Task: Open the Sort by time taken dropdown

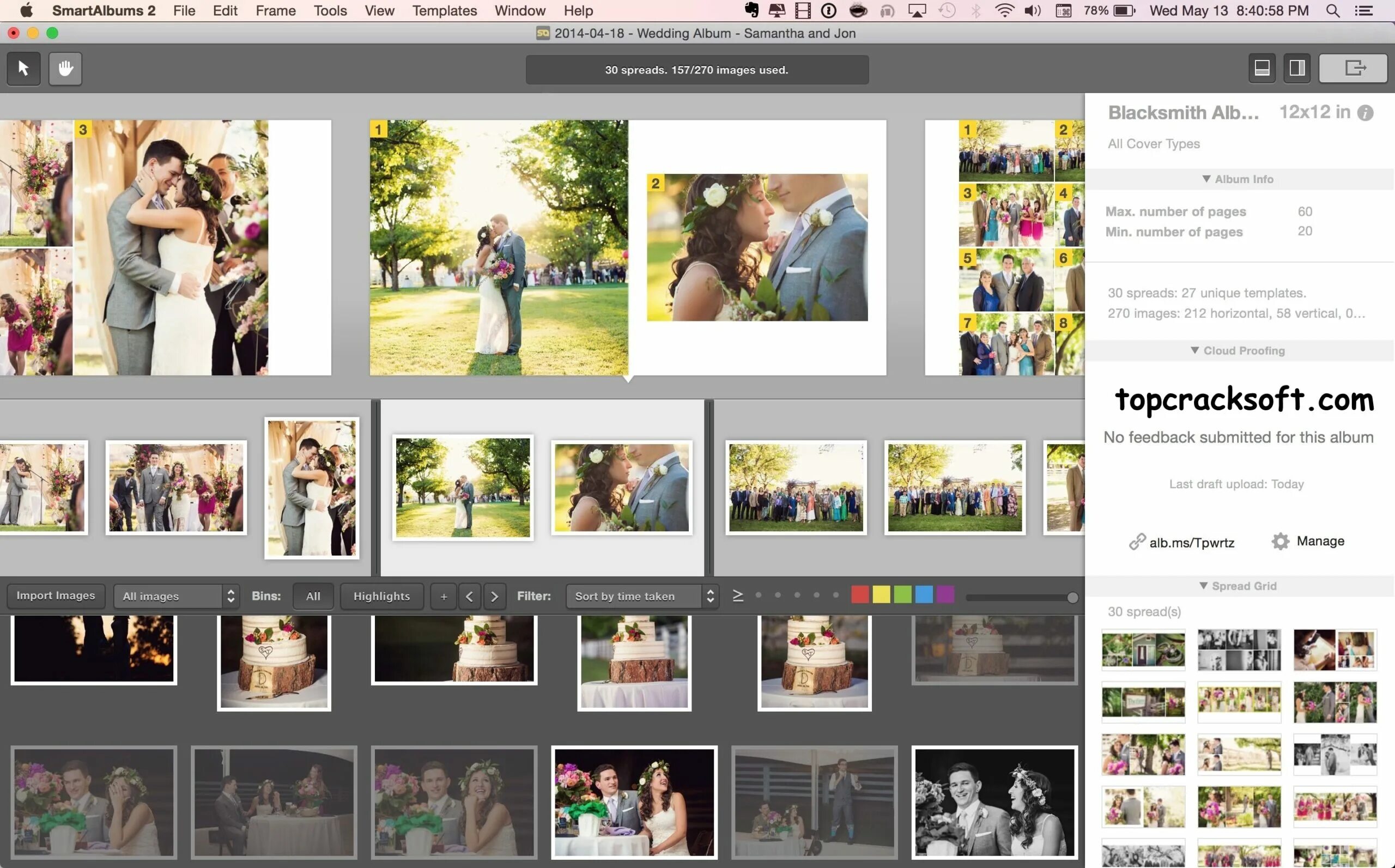Action: 642,597
